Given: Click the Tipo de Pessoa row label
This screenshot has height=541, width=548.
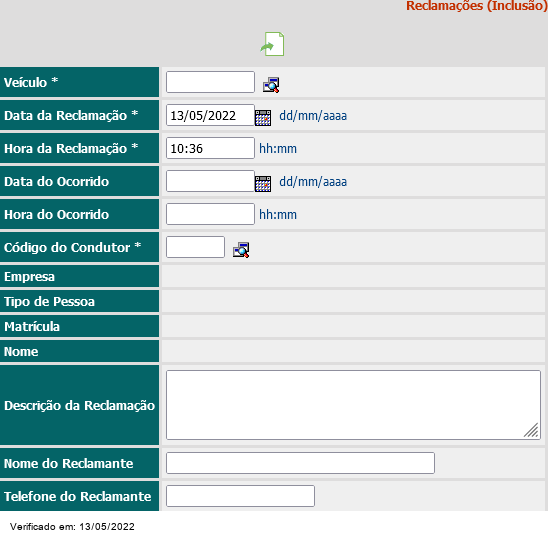Looking at the screenshot, I should 49,302.
